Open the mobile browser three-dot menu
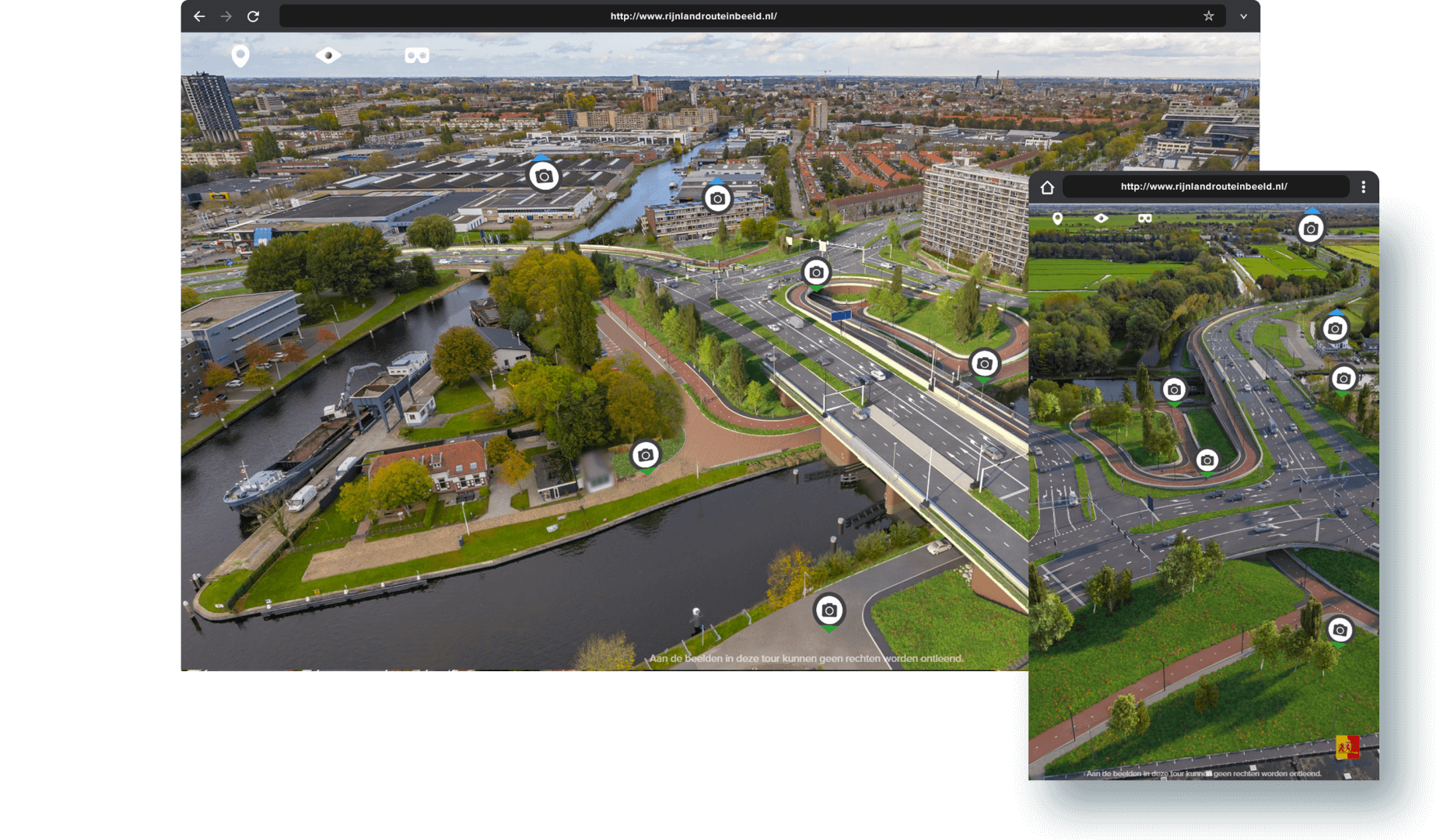This screenshot has height=840, width=1440. 1363,187
